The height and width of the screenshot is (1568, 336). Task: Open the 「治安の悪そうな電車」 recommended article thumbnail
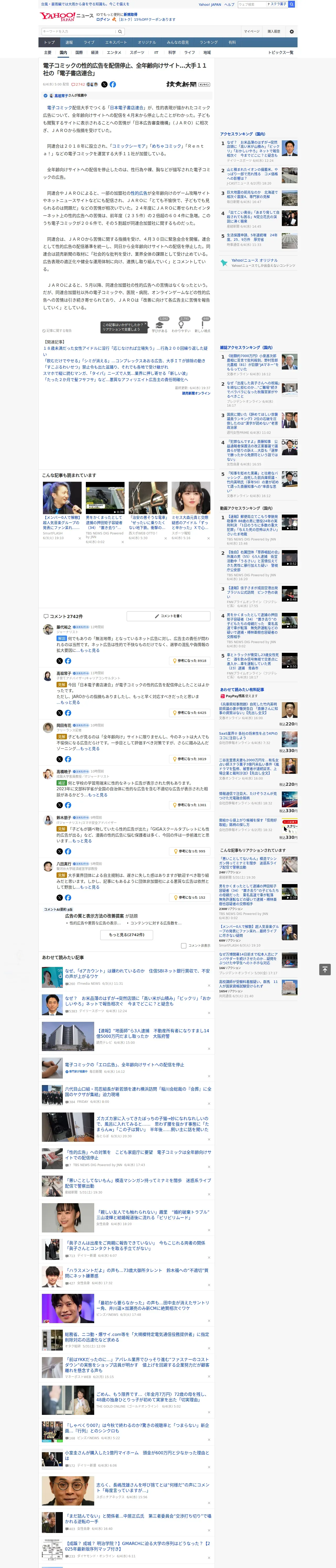tap(148, 498)
